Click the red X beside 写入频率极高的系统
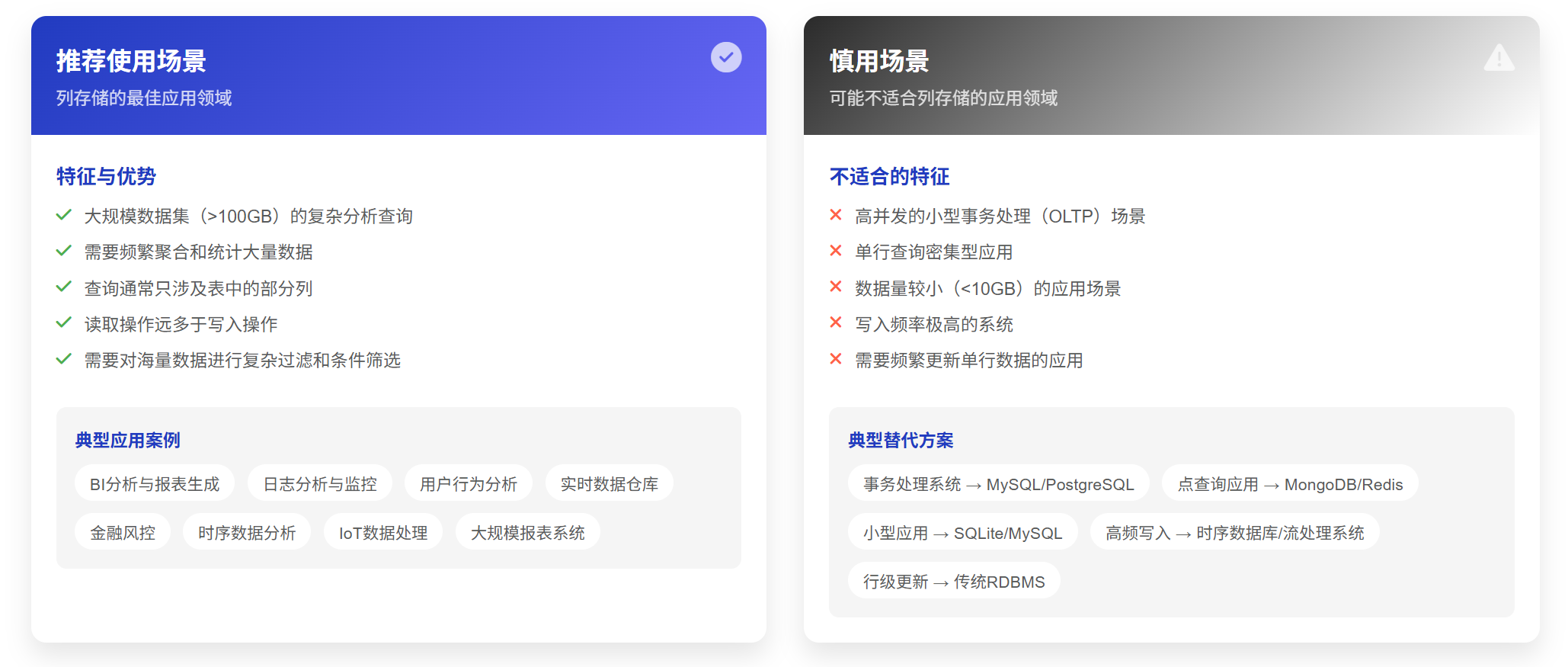The height and width of the screenshot is (667, 1568). tap(836, 323)
